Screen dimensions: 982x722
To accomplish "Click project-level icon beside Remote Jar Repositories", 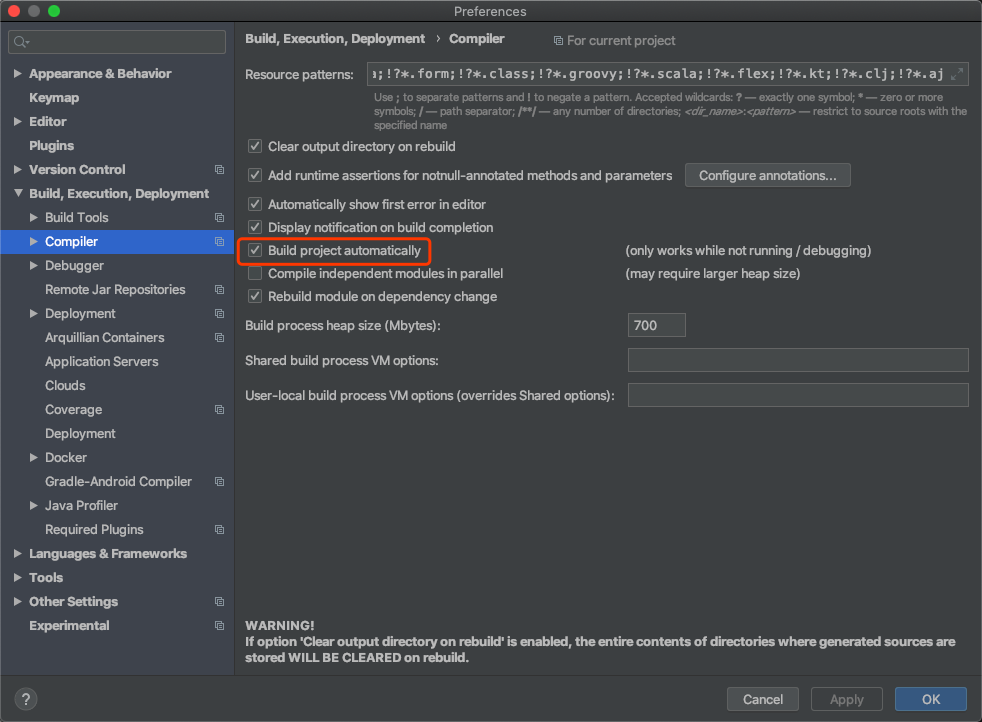I will (x=219, y=289).
